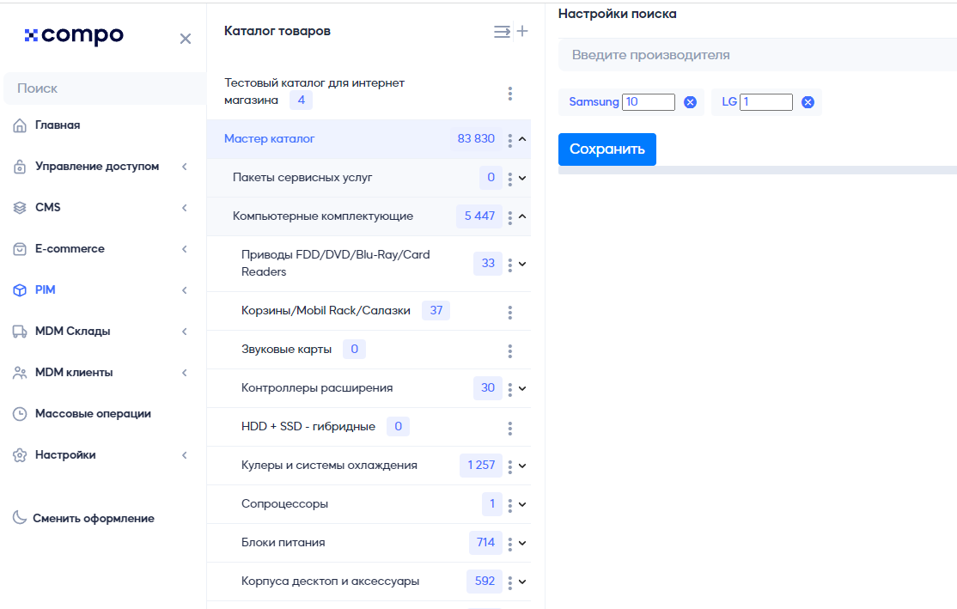Expand the Блоки питания category
This screenshot has height=609, width=957.
click(x=522, y=543)
